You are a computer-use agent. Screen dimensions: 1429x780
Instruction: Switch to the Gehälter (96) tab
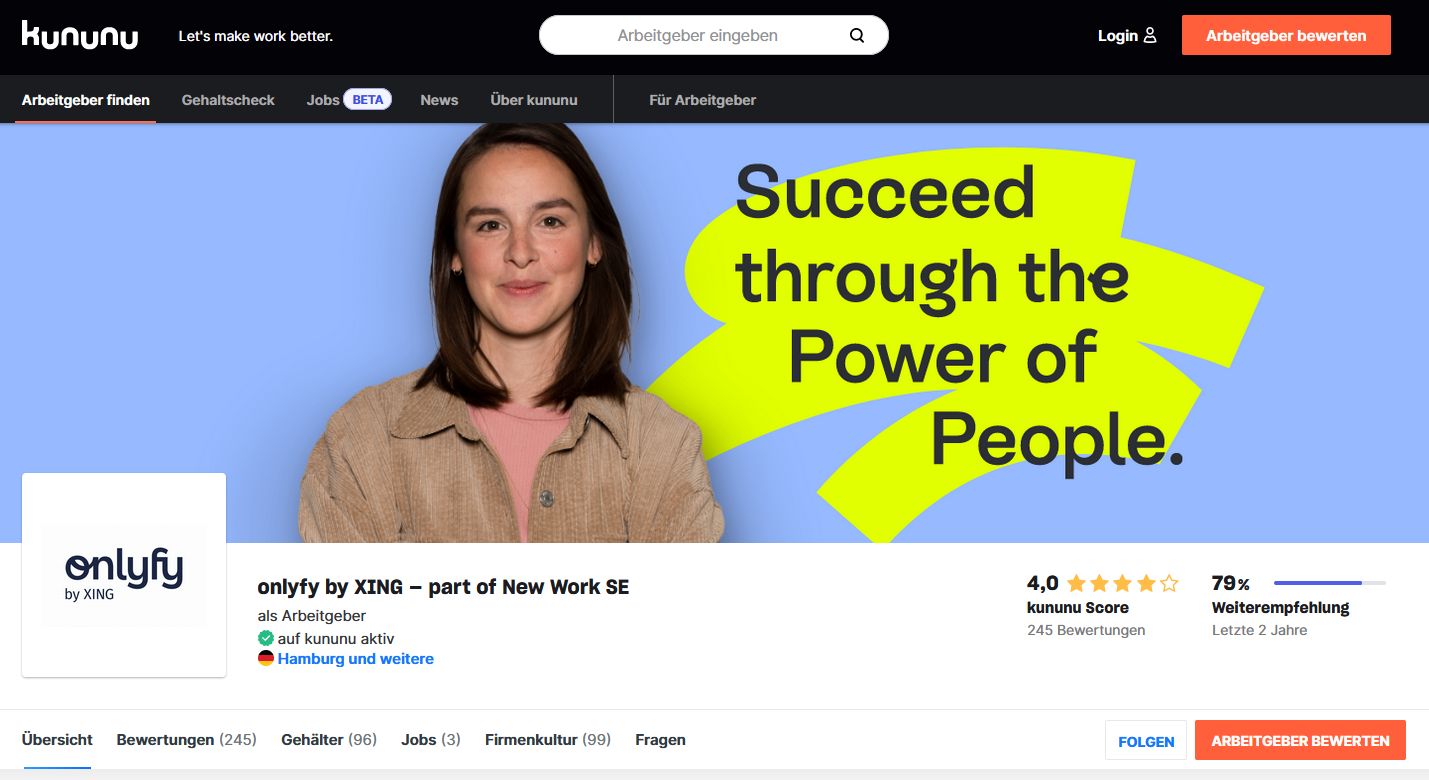(329, 740)
